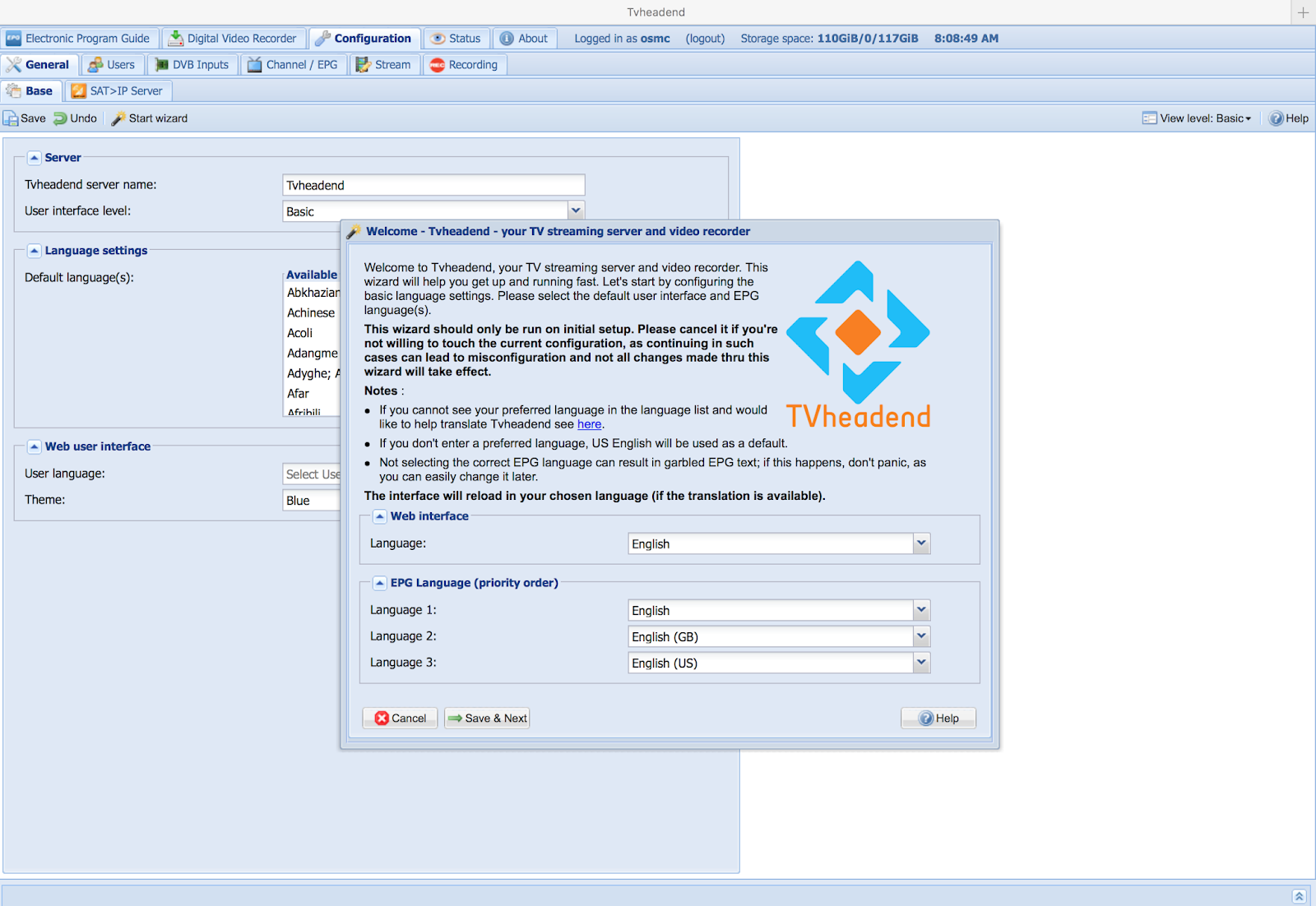Open the Channel / EPG tab
1316x906 pixels.
293,65
